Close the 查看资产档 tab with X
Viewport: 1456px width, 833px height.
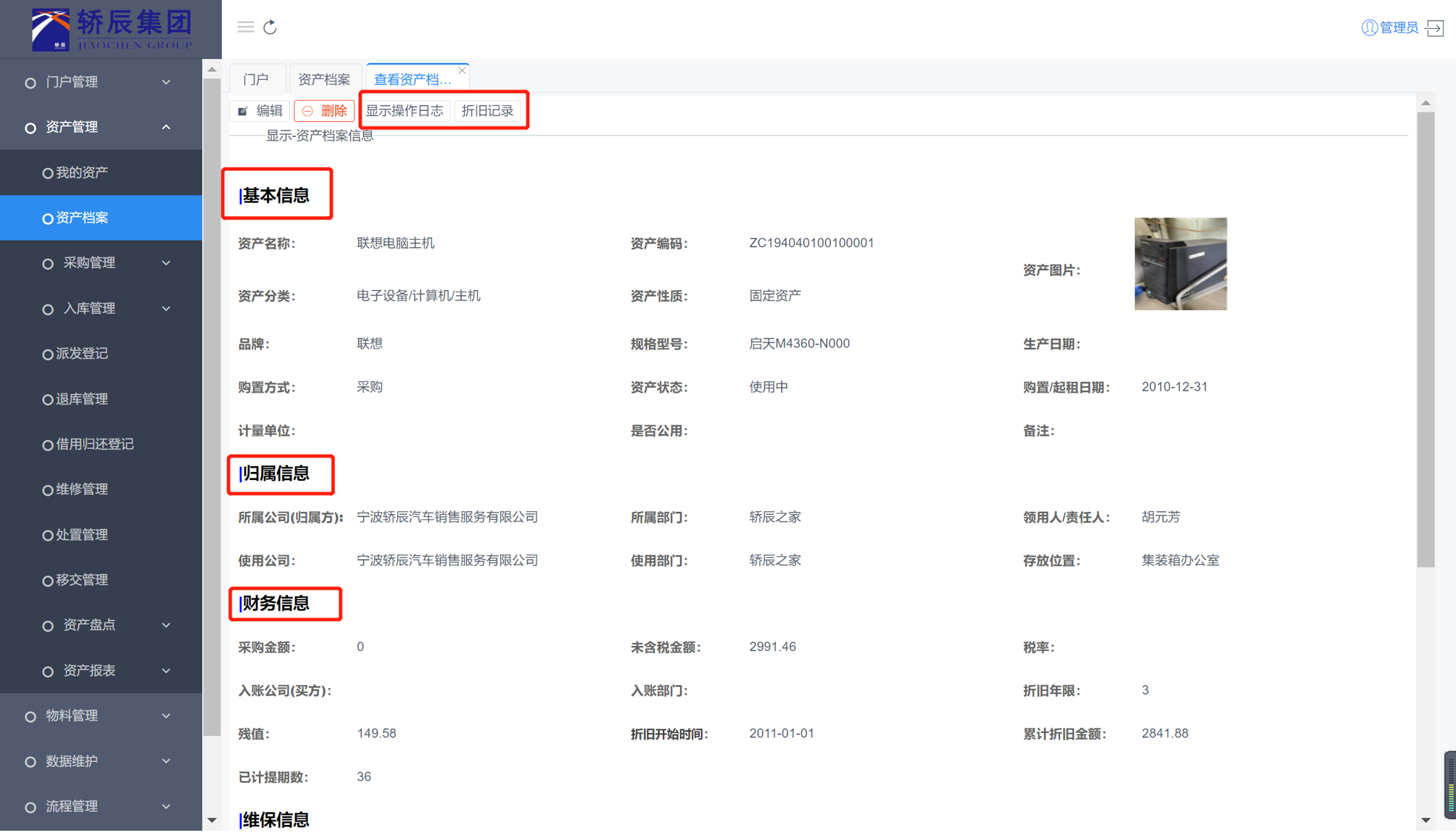[x=462, y=70]
